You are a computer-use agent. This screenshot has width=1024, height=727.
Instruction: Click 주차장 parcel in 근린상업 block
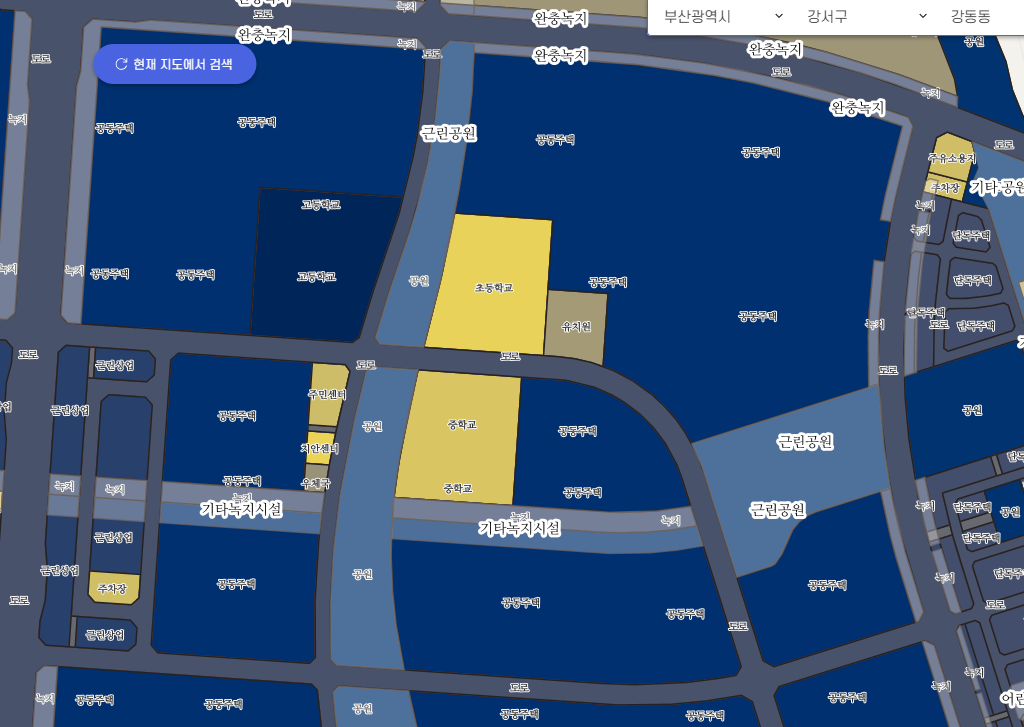tap(114, 588)
